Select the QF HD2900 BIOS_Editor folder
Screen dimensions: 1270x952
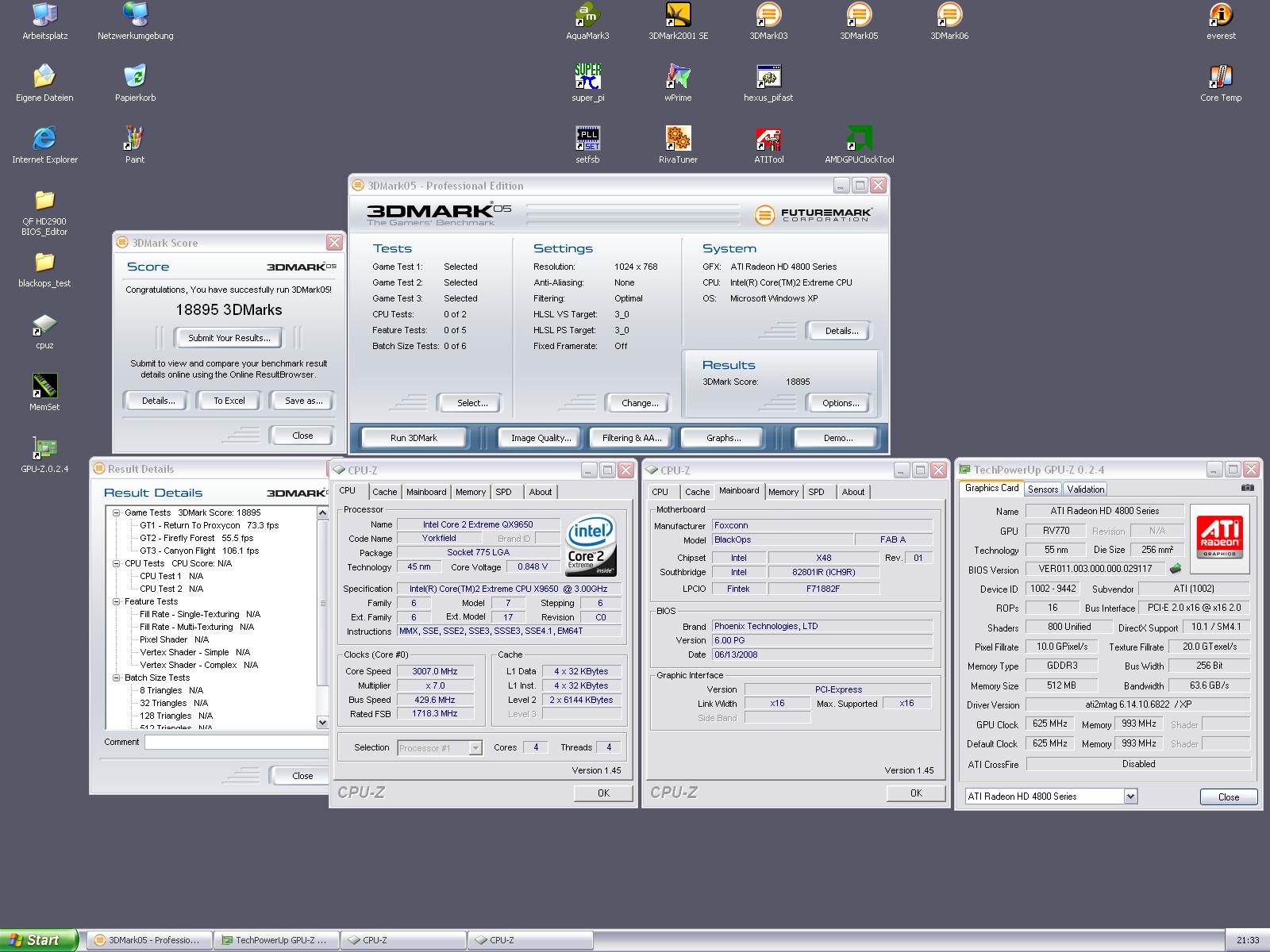pyautogui.click(x=44, y=213)
